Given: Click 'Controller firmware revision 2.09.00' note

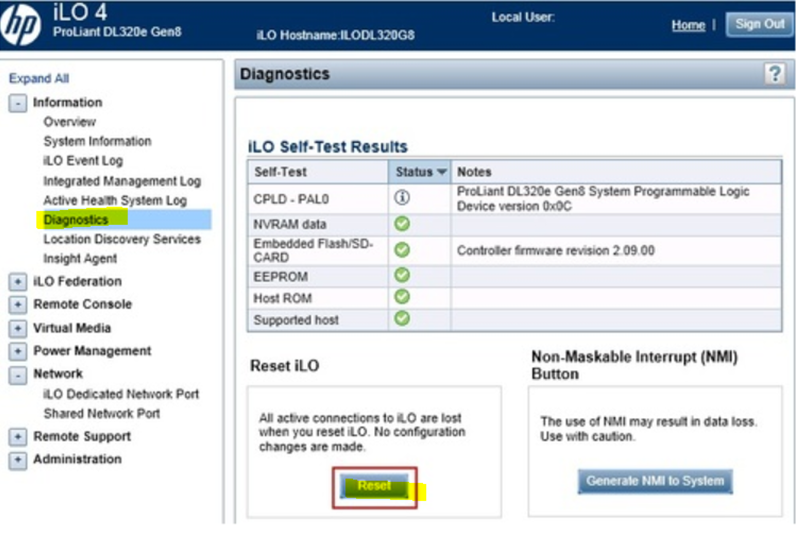Looking at the screenshot, I should [x=556, y=251].
